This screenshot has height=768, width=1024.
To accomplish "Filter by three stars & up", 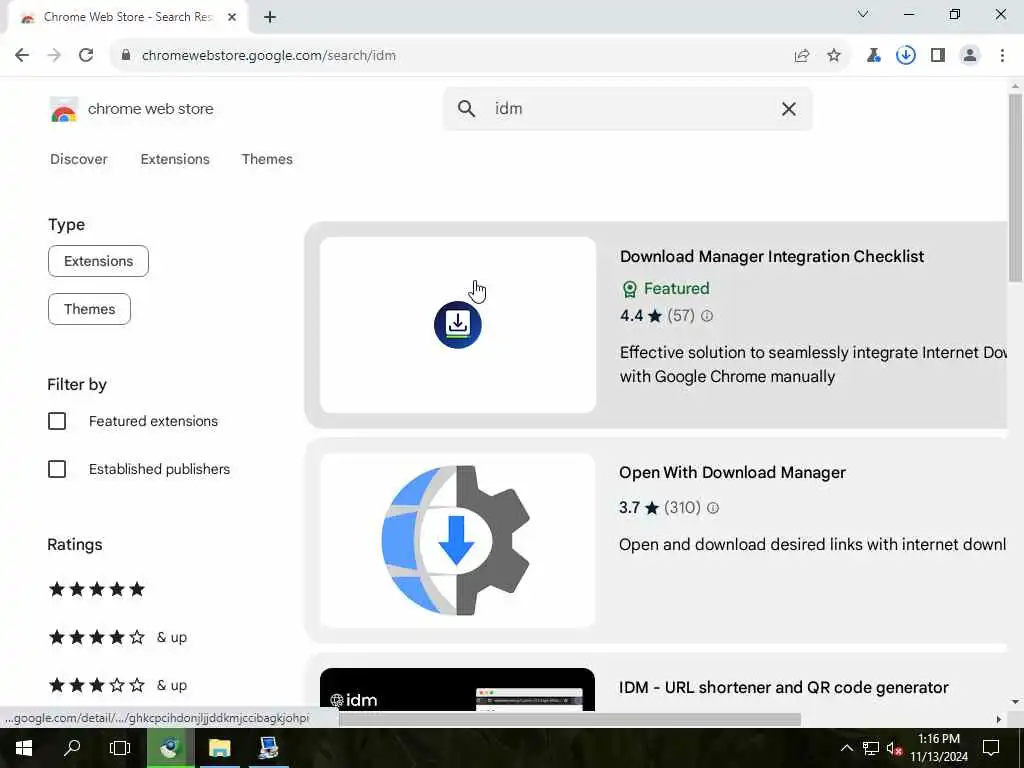I will click(118, 685).
